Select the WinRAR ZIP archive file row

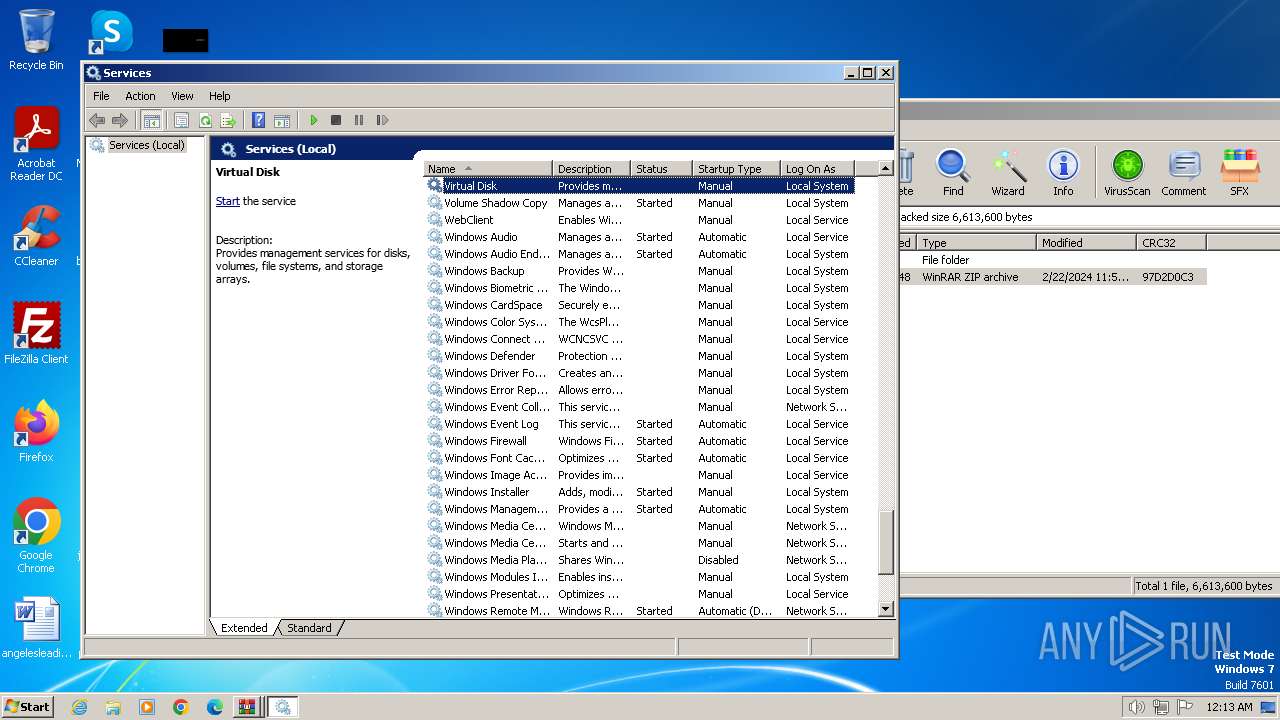point(1052,277)
